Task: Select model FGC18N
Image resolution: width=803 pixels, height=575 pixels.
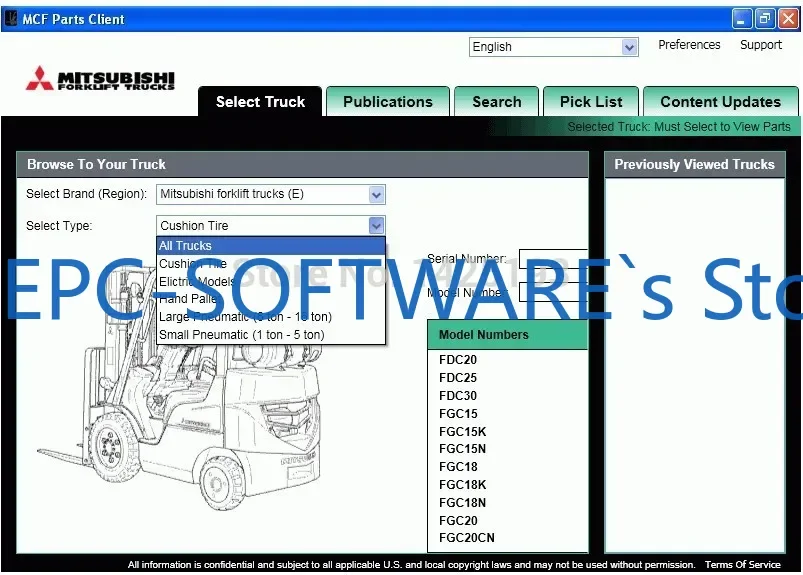Action: 462,502
